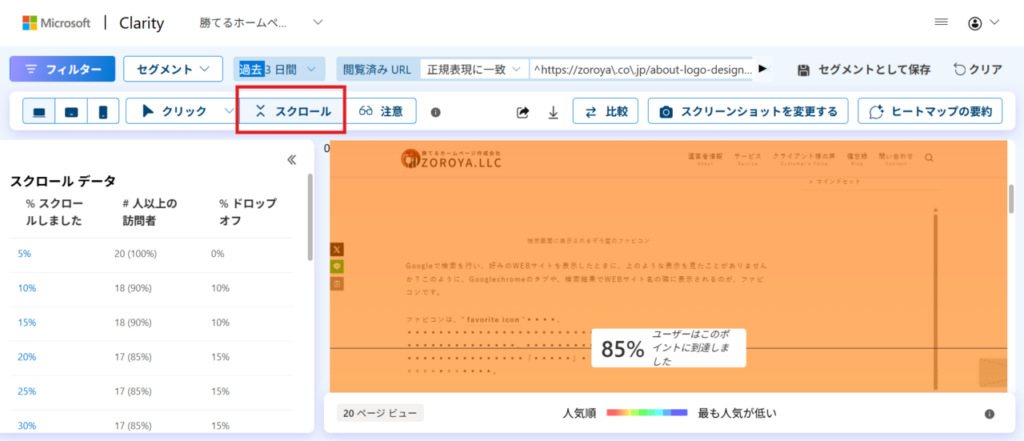The width and height of the screenshot is (1024, 441).
Task: Click the heatmap info circle icon
Action: click(x=435, y=113)
